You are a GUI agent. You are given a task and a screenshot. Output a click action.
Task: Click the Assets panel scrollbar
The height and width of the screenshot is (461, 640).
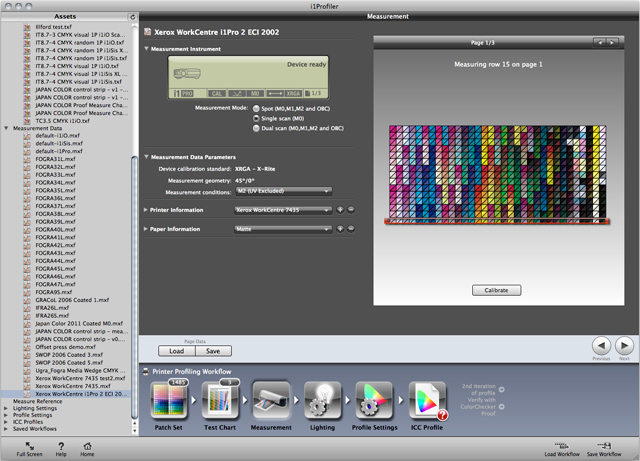point(135,288)
